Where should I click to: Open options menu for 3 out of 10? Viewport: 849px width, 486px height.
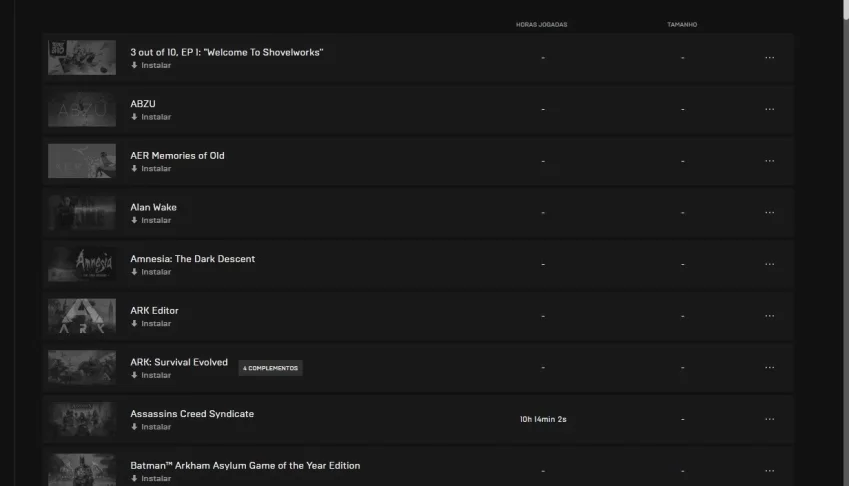coord(769,58)
